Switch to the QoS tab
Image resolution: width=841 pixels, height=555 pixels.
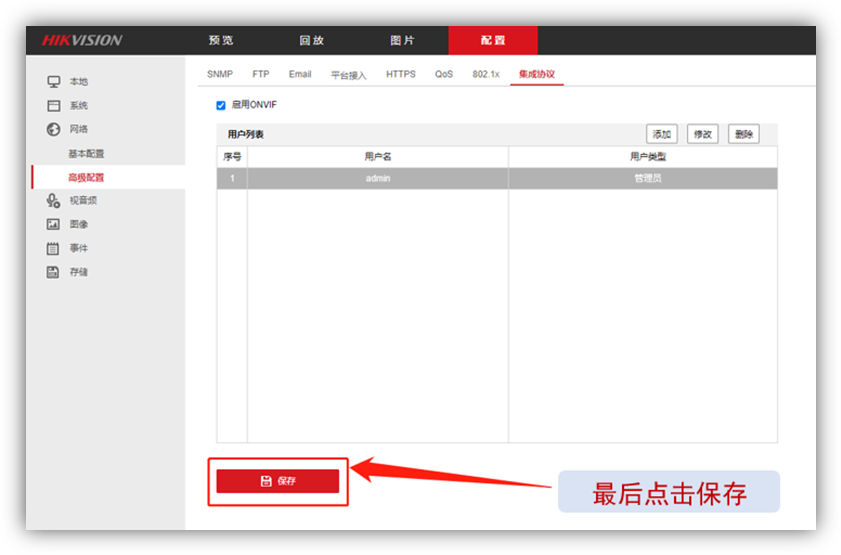pyautogui.click(x=444, y=74)
